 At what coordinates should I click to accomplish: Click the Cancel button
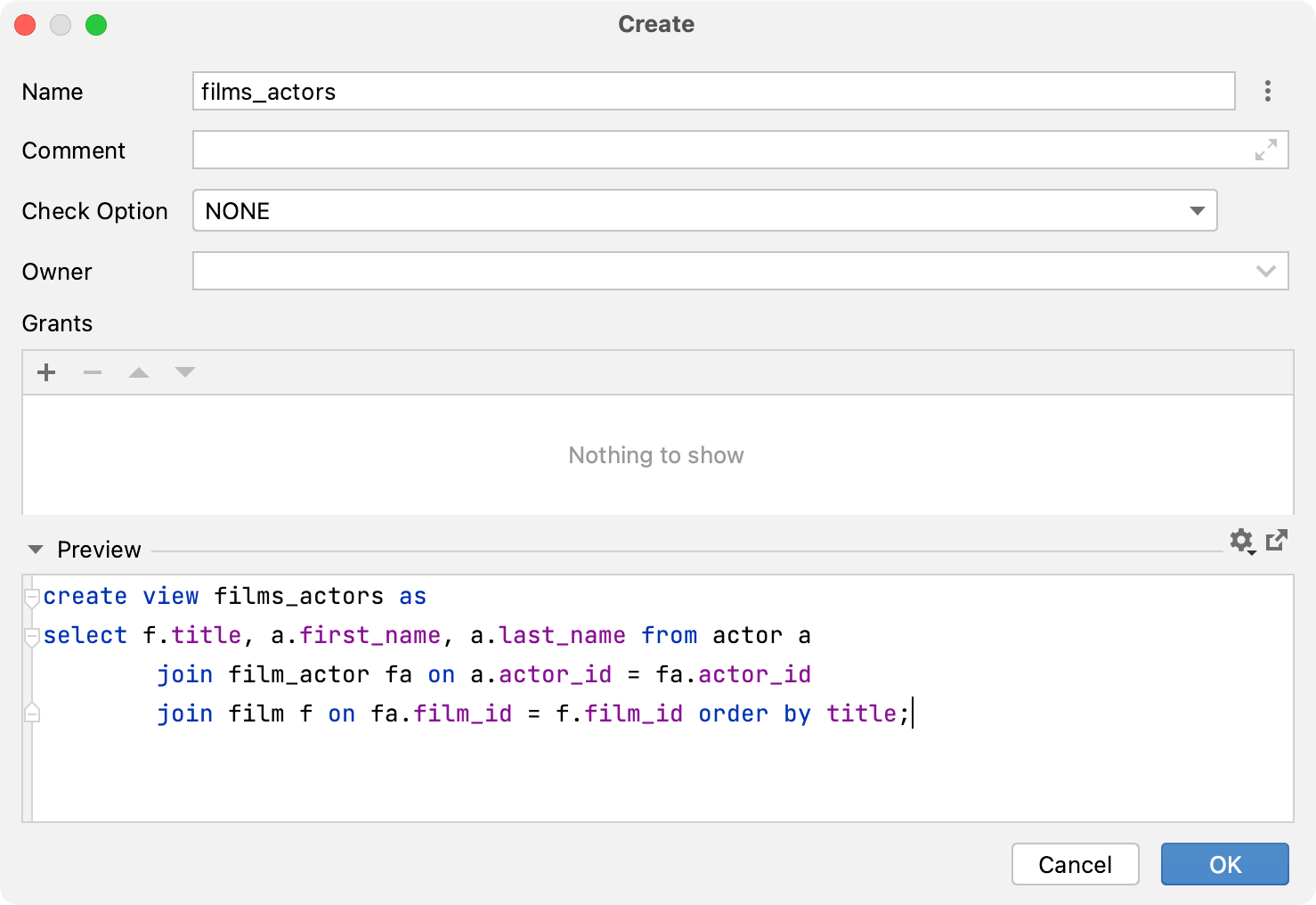pos(1075,864)
